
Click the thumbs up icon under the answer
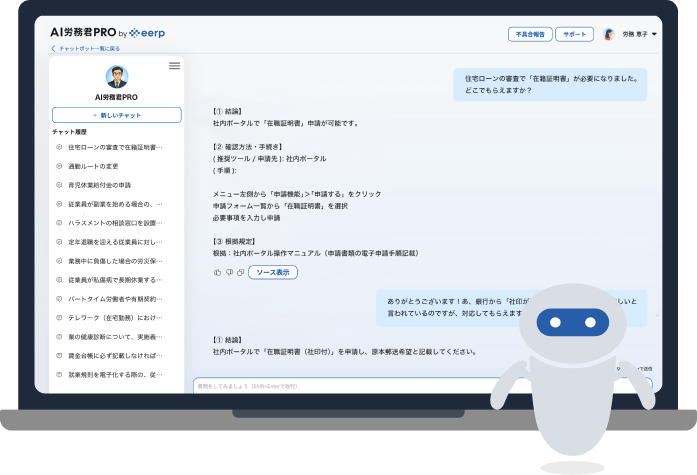217,272
